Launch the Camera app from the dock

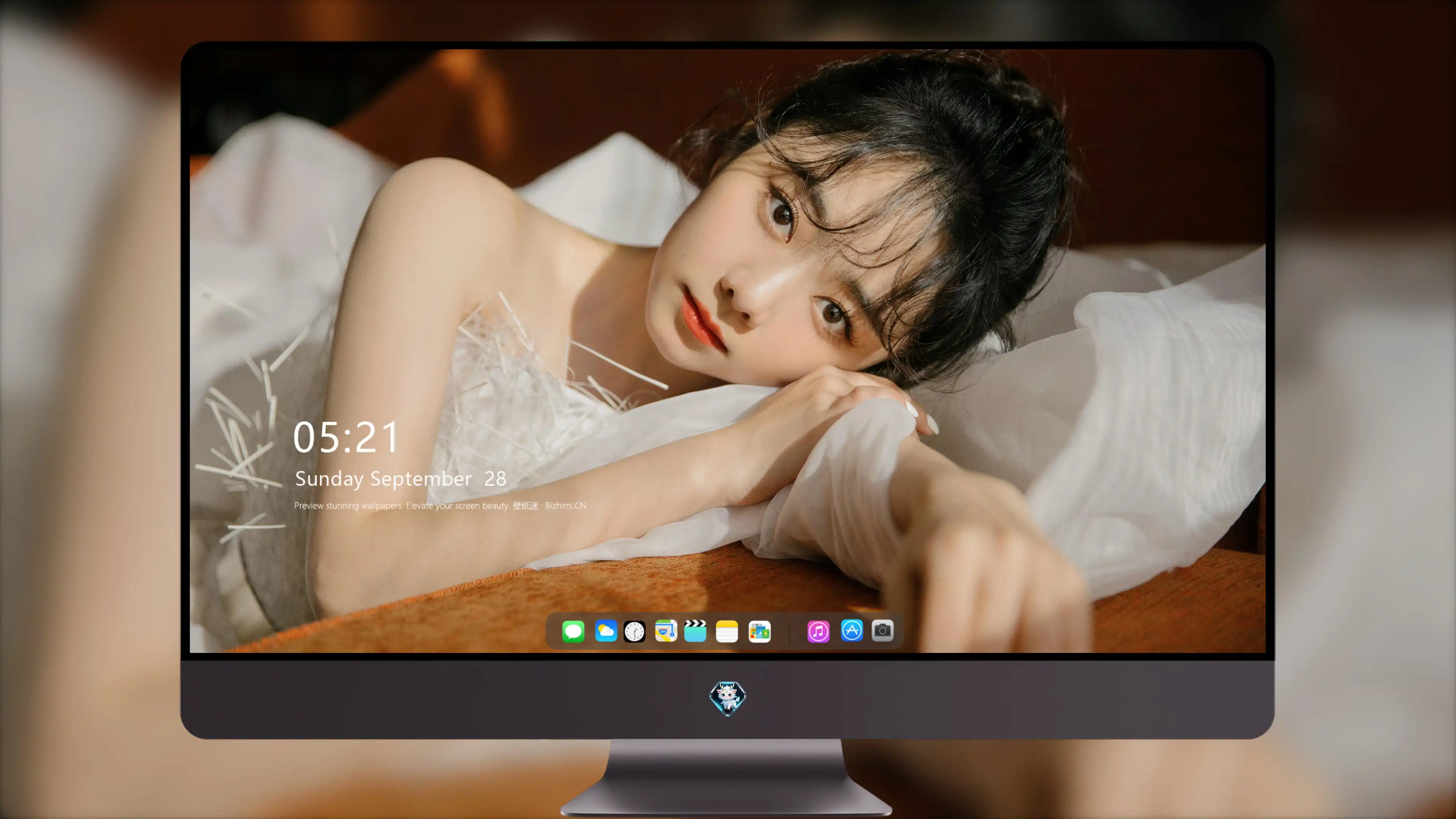882,630
